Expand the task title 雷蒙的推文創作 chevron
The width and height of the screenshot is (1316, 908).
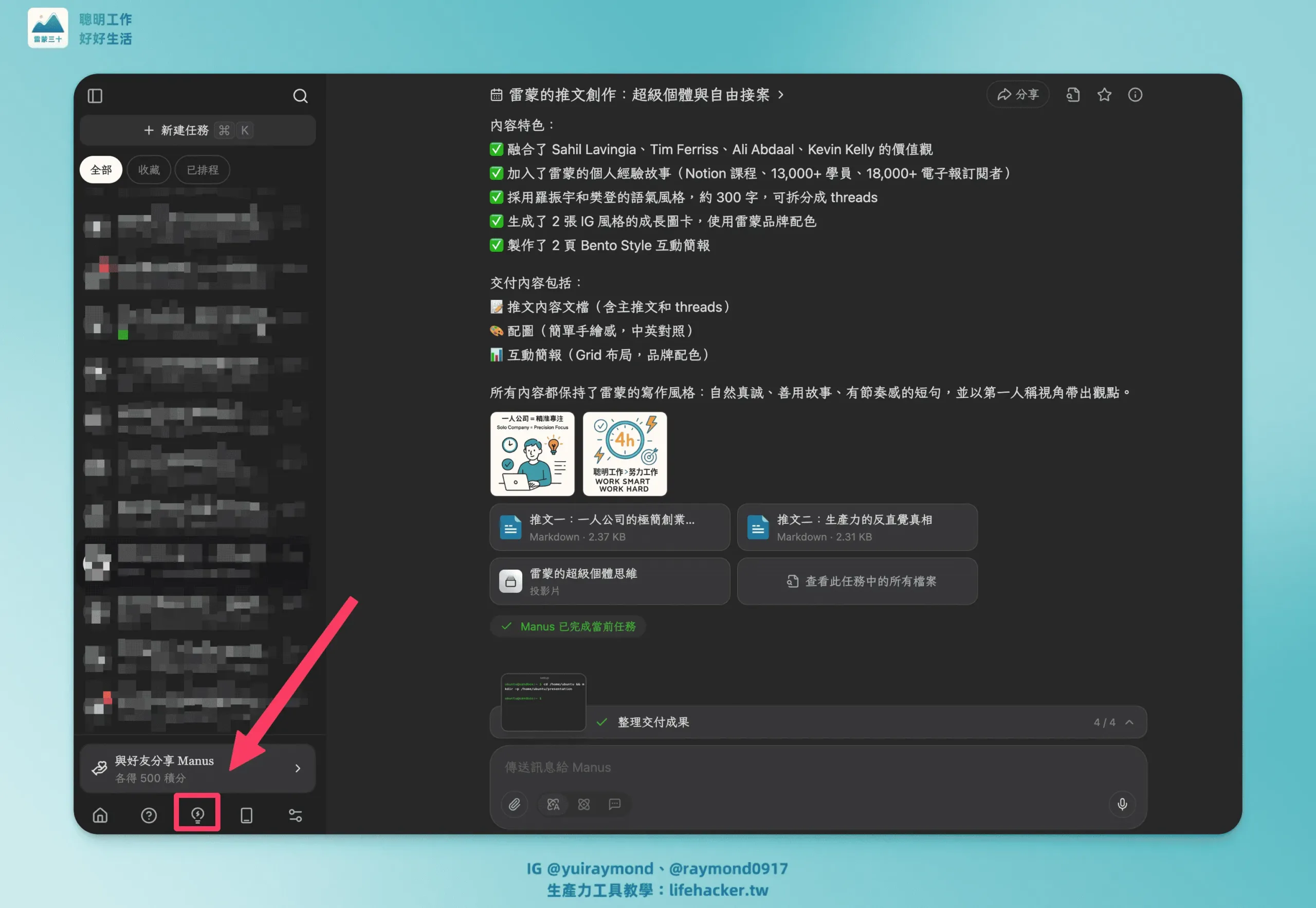781,95
